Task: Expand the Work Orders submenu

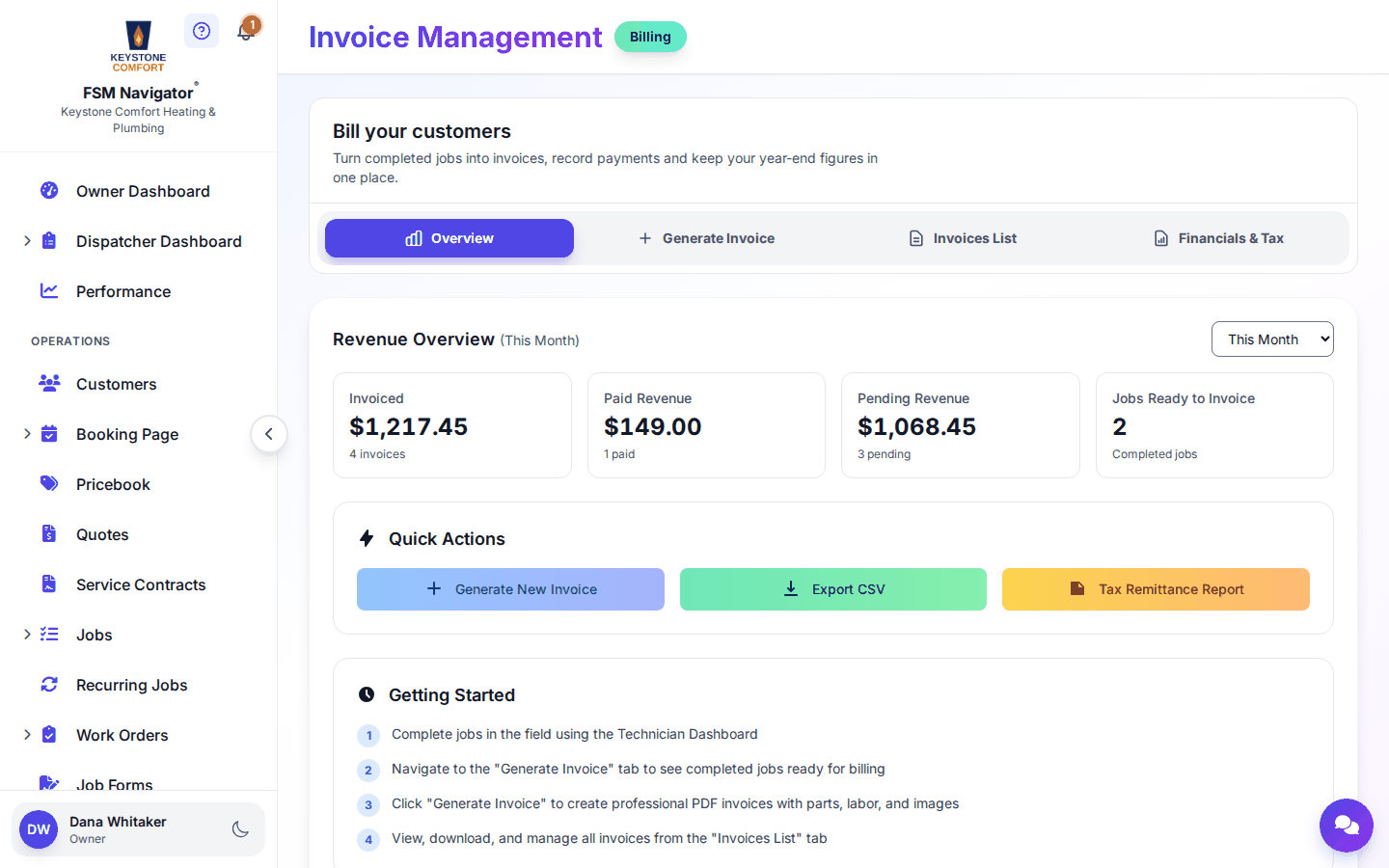Action: (27, 735)
